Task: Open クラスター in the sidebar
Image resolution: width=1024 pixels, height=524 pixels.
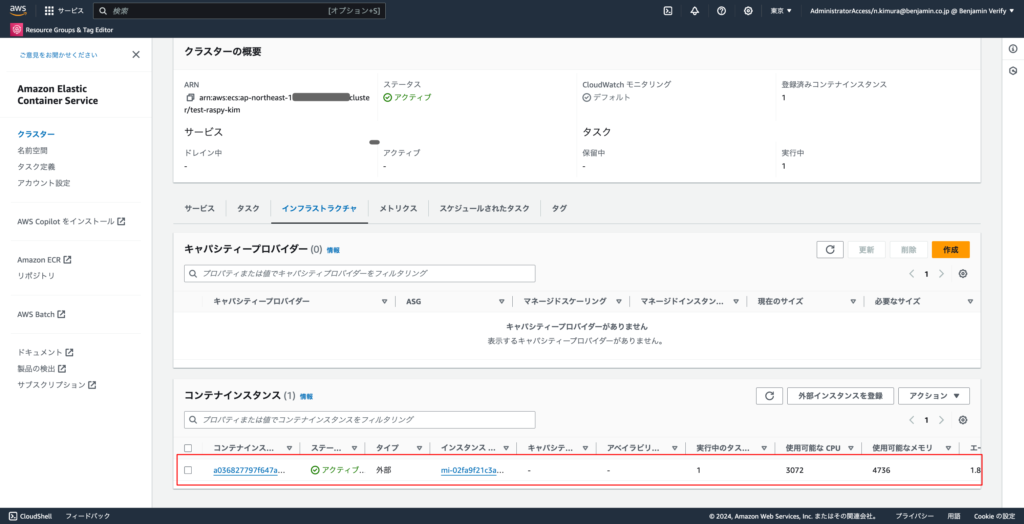Action: pyautogui.click(x=36, y=134)
